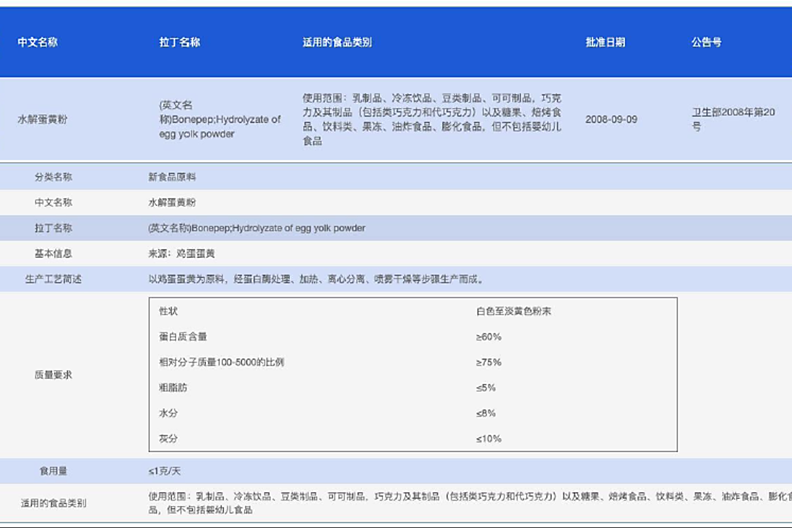
Task: Click the approval date 2008-09-09
Action: click(x=611, y=119)
